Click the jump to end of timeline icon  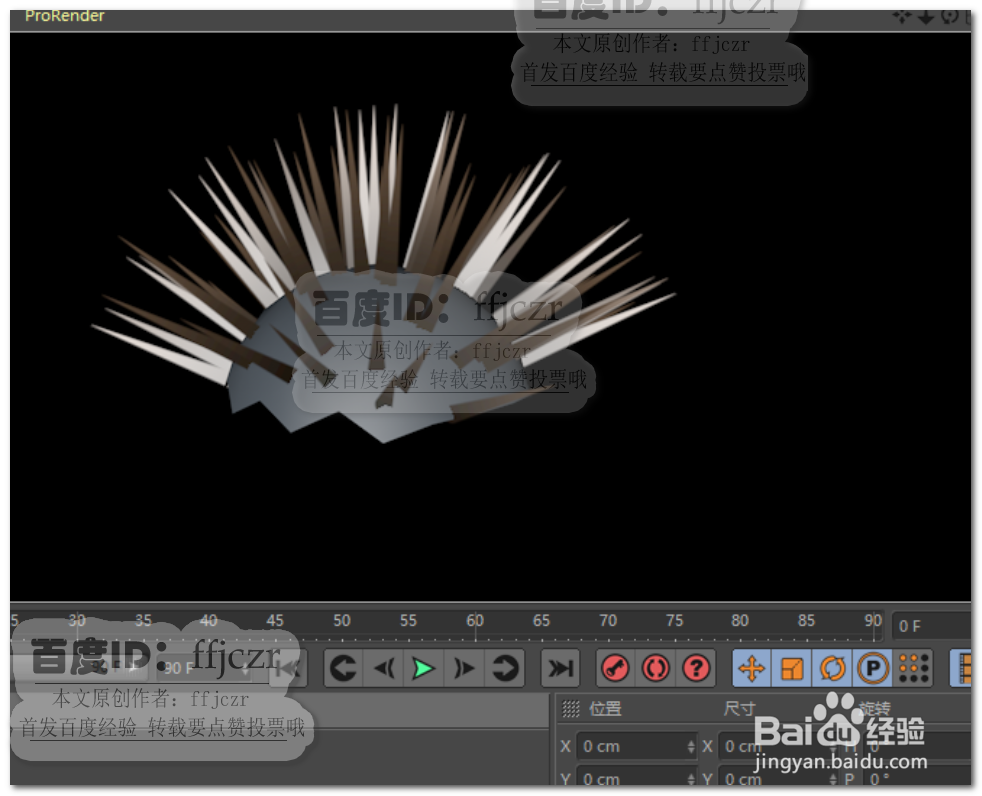coord(560,668)
